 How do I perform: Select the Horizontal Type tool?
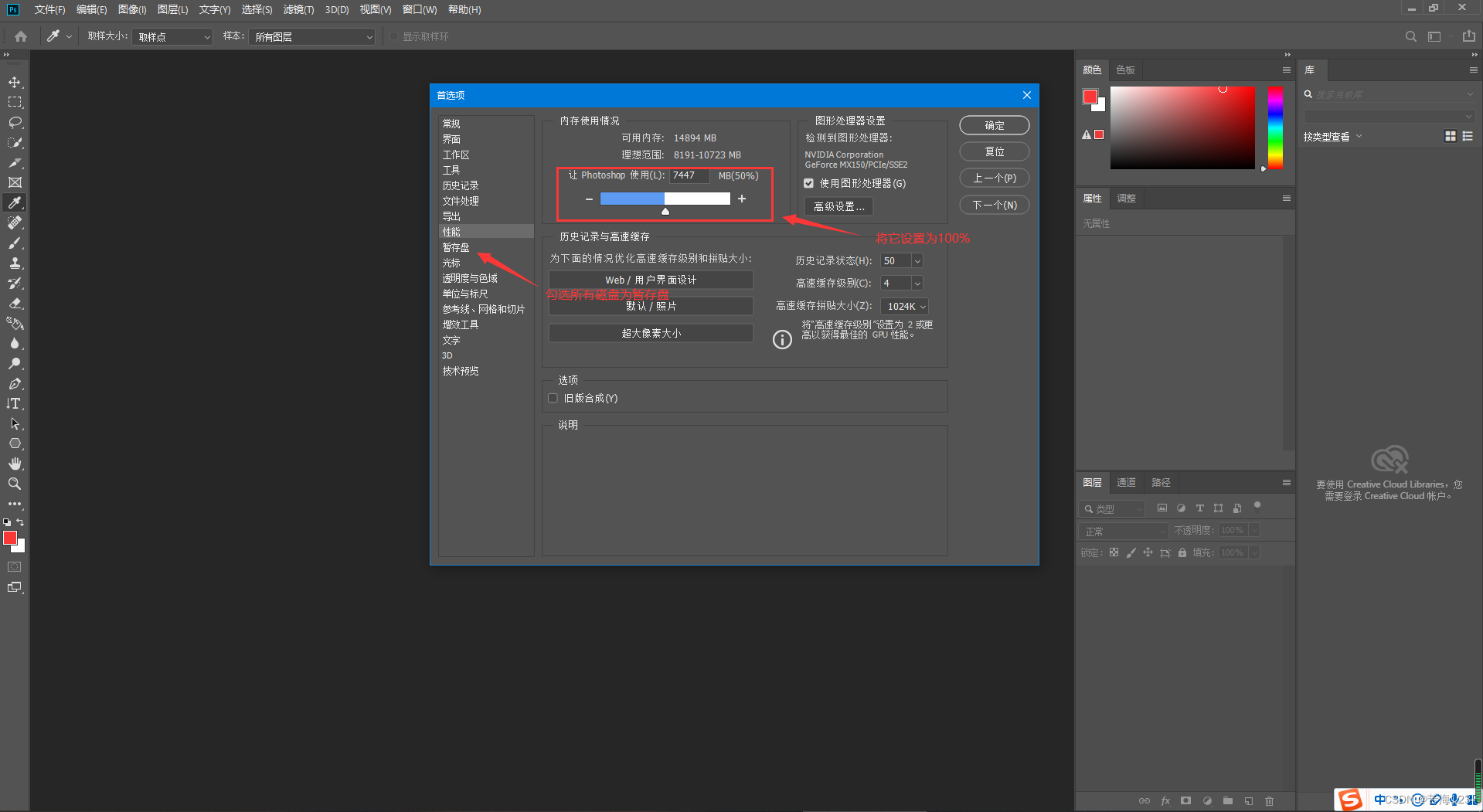pos(15,403)
